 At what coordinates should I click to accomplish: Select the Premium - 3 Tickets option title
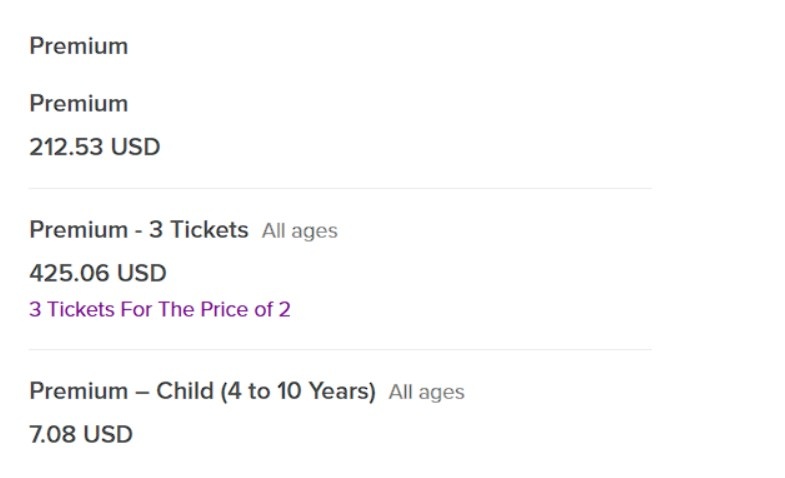coord(139,230)
